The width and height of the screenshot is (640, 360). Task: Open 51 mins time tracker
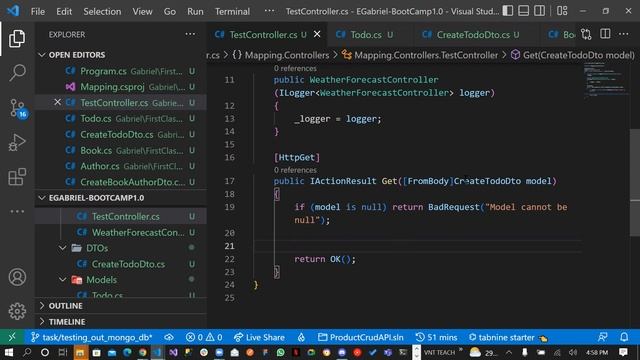tap(436, 338)
